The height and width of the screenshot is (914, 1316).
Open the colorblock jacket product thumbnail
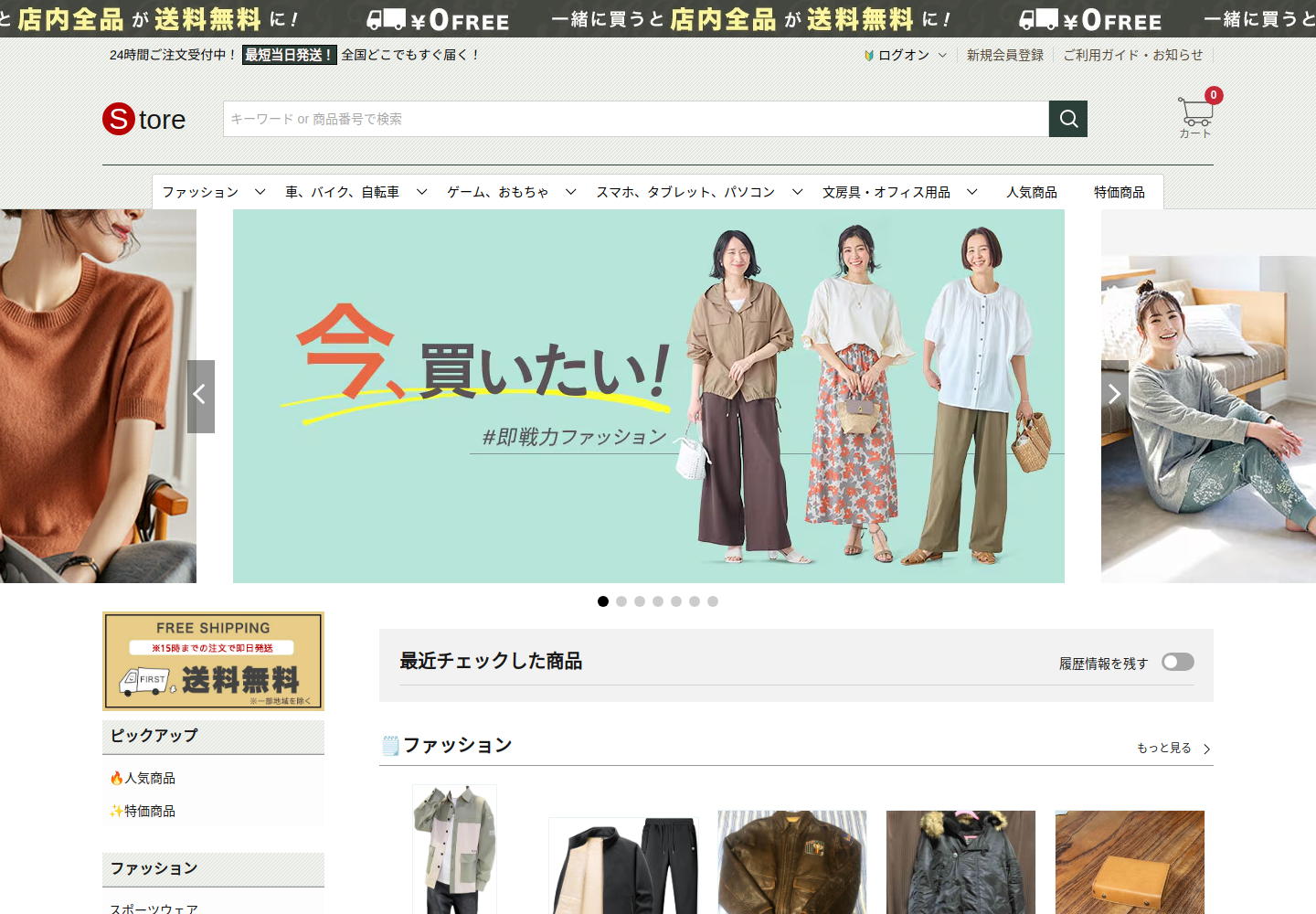[x=454, y=849]
